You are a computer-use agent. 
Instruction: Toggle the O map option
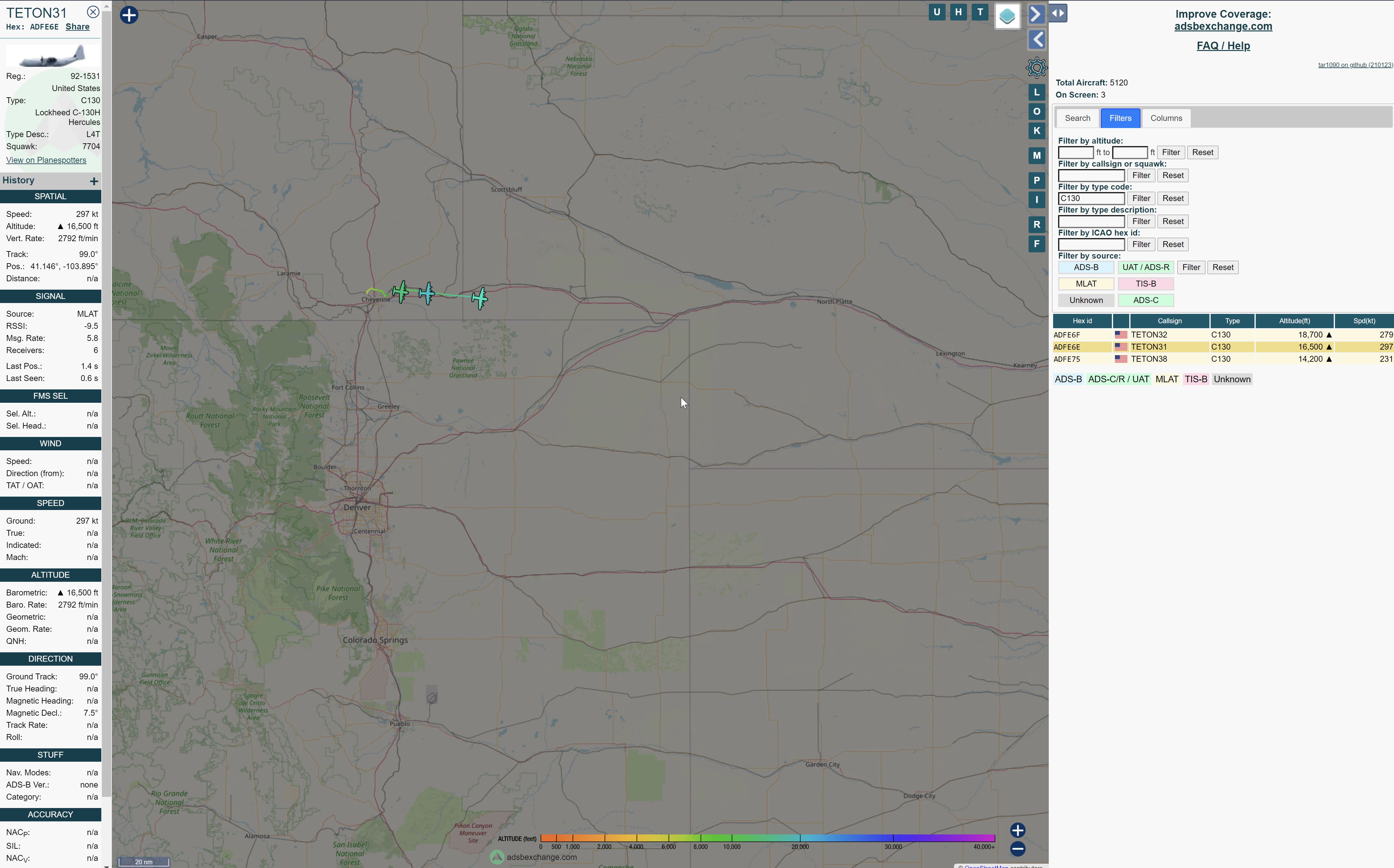1036,111
